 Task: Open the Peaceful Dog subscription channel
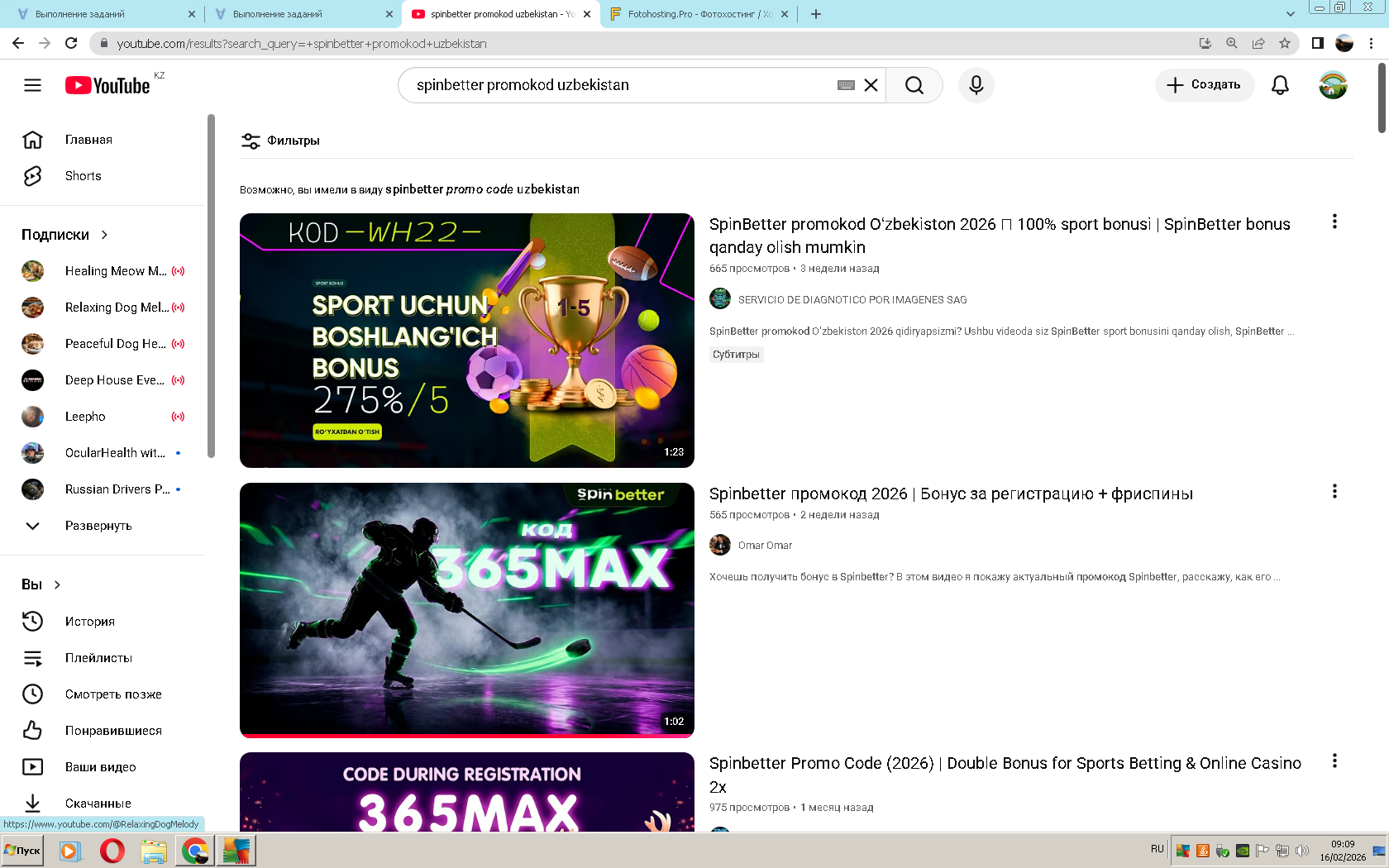tap(102, 344)
